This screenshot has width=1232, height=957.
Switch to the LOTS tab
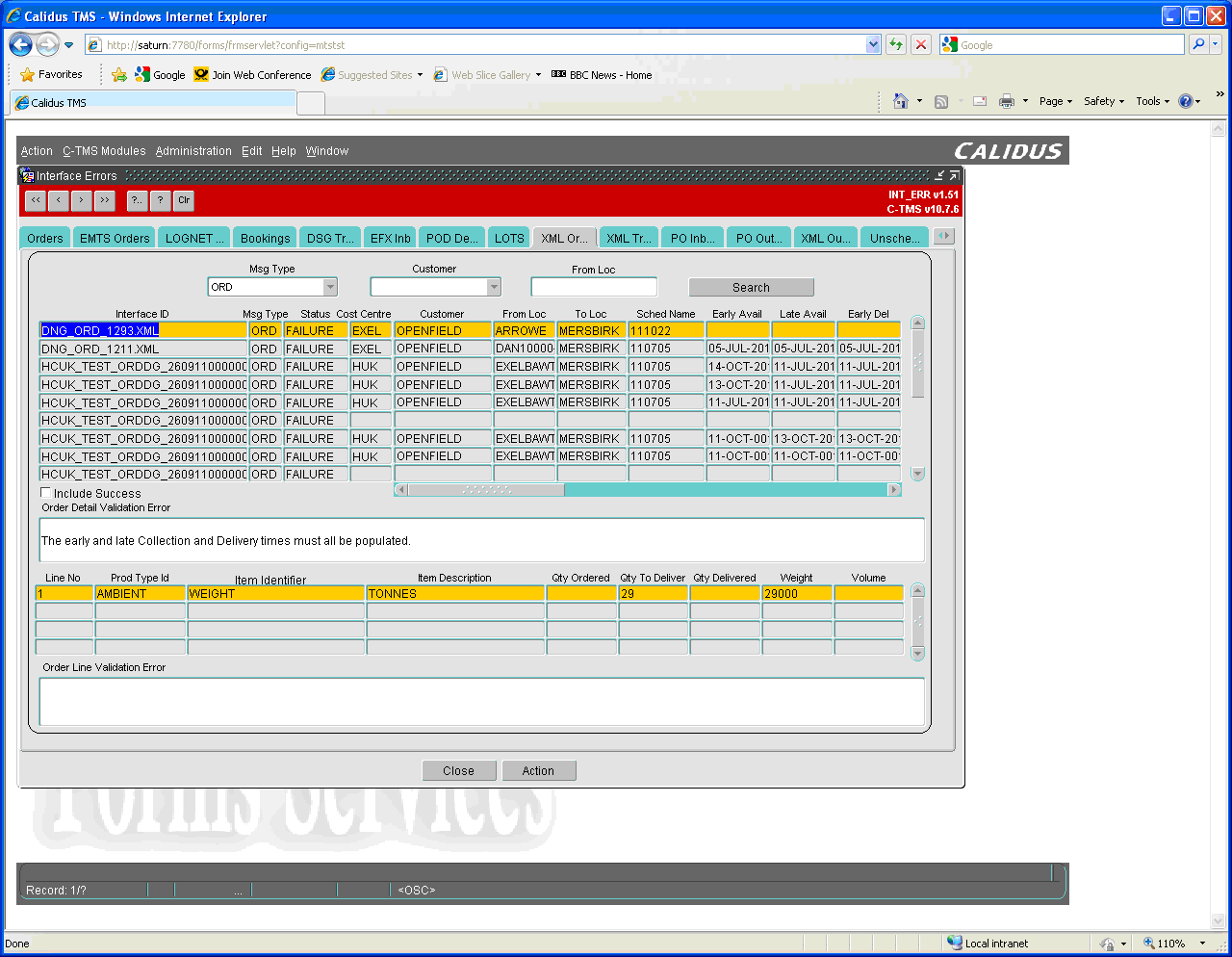tap(509, 238)
